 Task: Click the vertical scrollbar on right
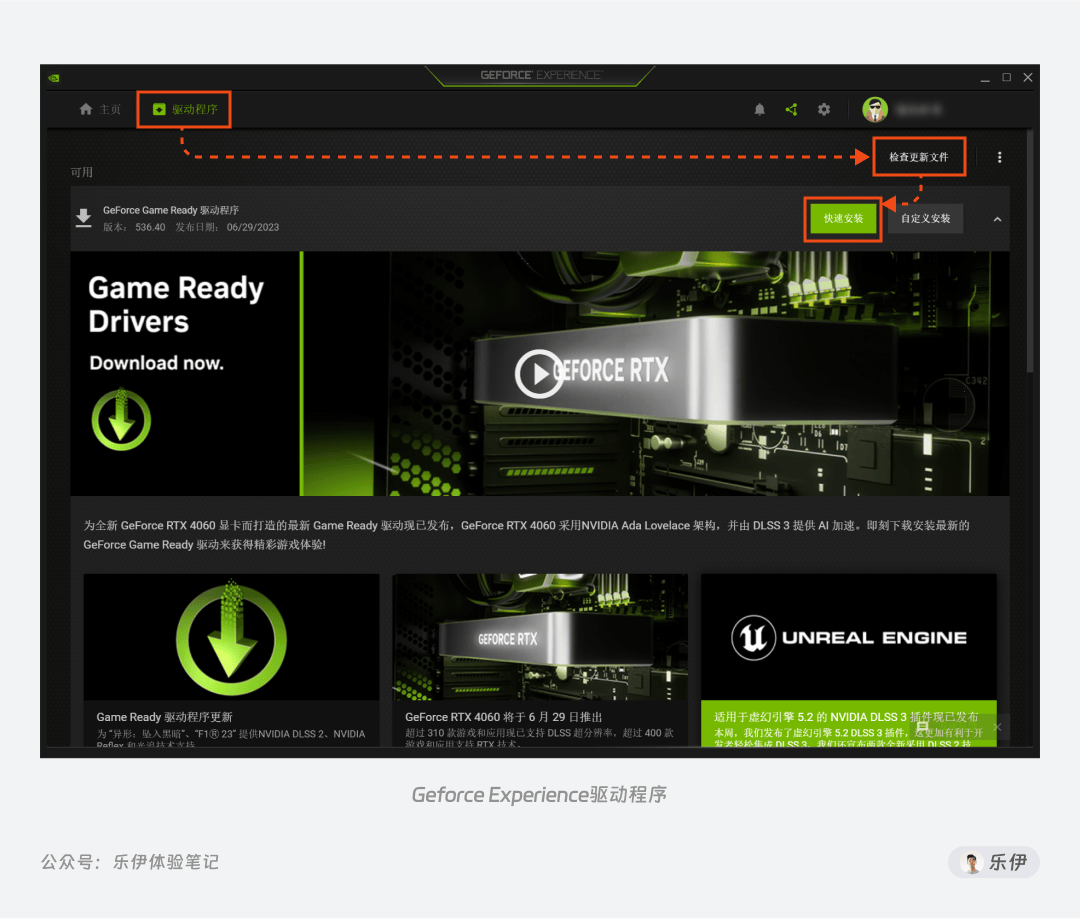point(1030,251)
